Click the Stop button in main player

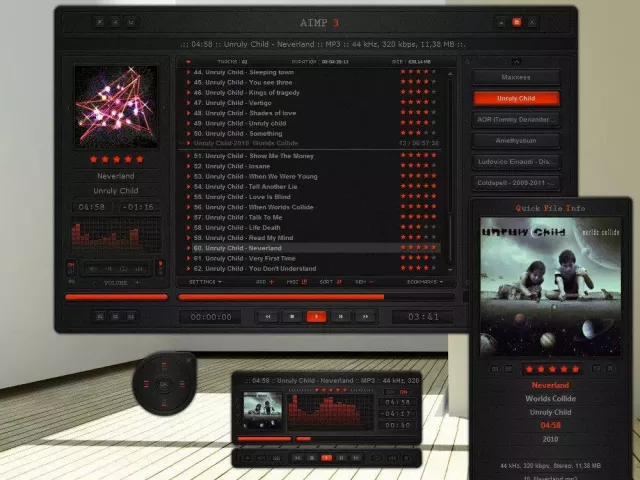[291, 317]
